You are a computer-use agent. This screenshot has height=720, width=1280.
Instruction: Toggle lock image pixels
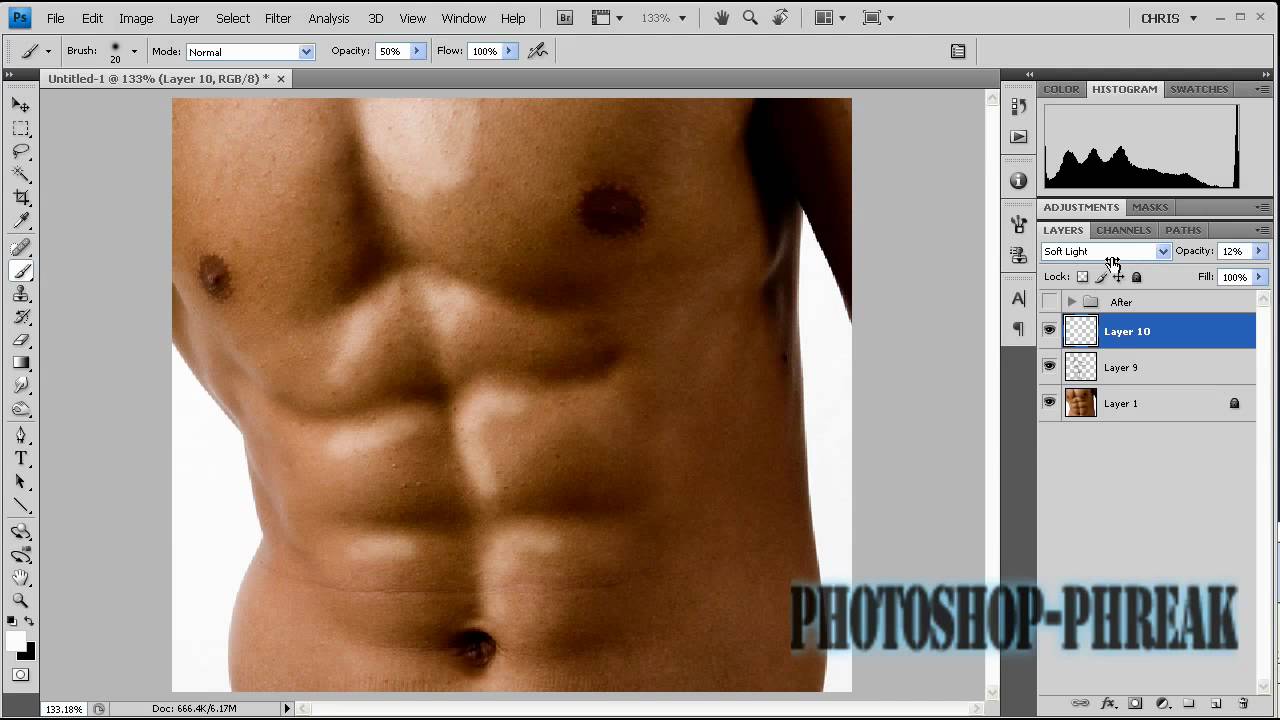point(1101,277)
